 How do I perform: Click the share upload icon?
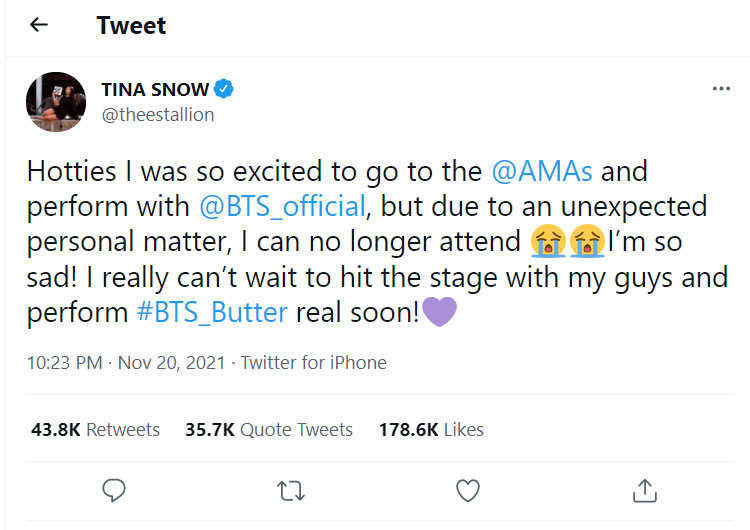[645, 489]
